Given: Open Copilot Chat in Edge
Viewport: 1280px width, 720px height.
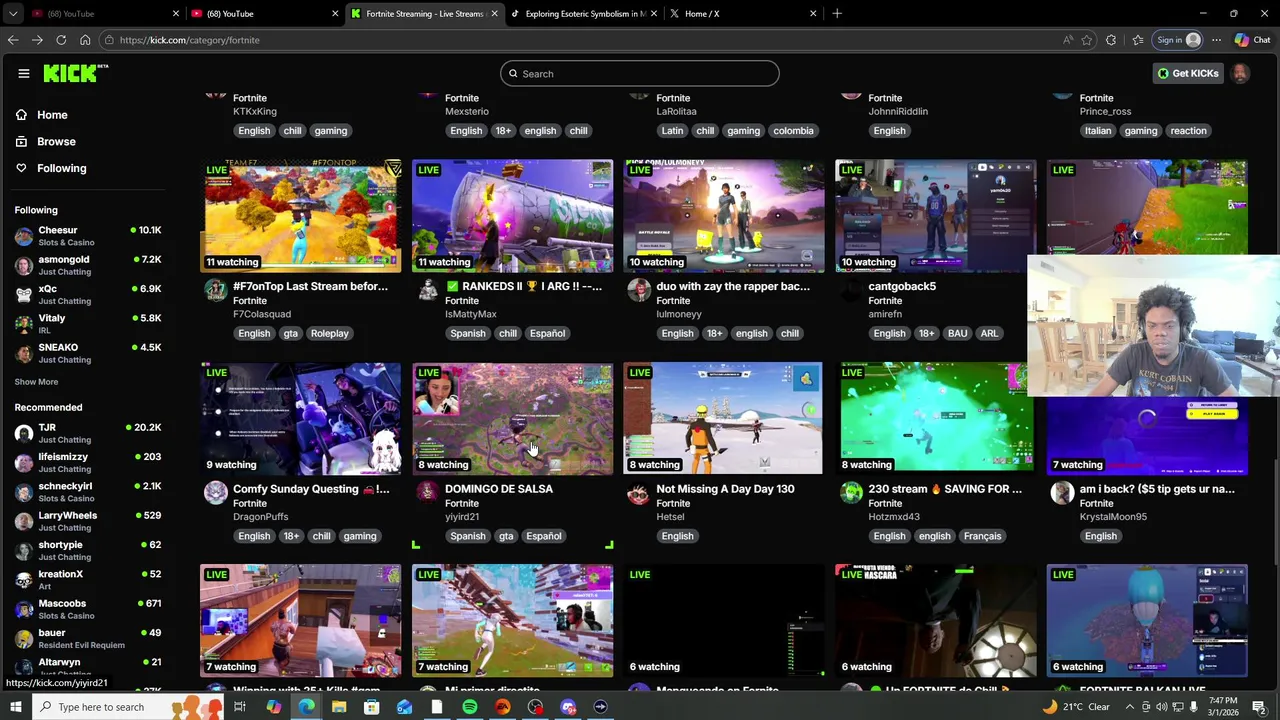Looking at the screenshot, I should point(1252,40).
